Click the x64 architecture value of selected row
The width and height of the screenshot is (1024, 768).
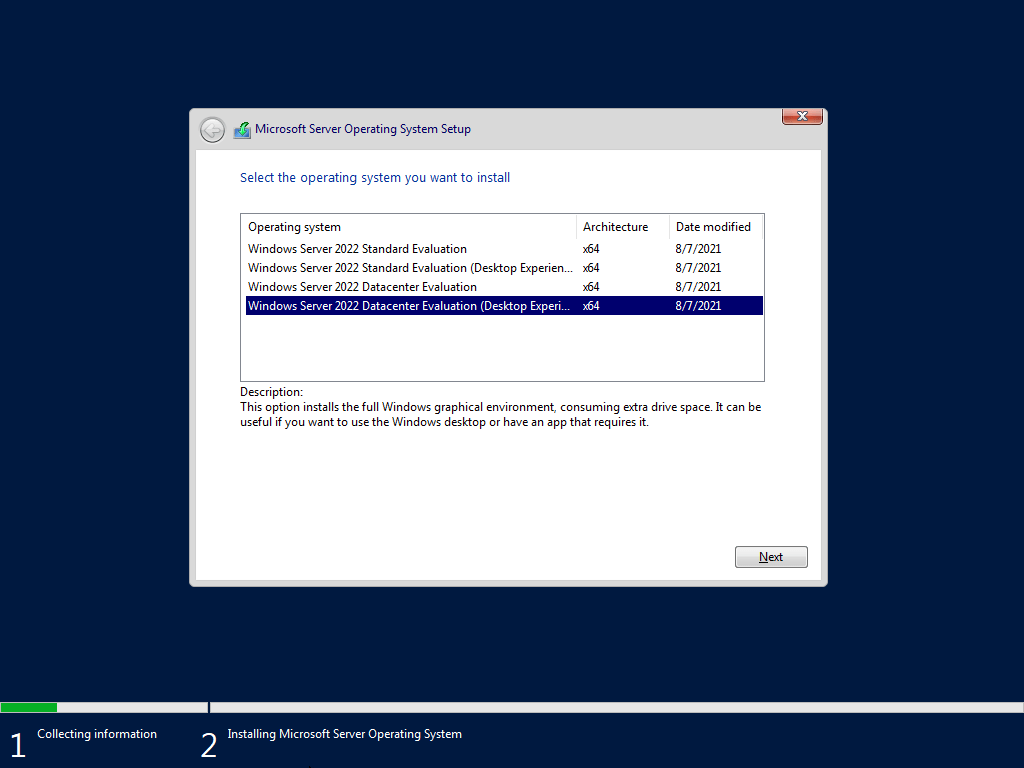point(590,305)
